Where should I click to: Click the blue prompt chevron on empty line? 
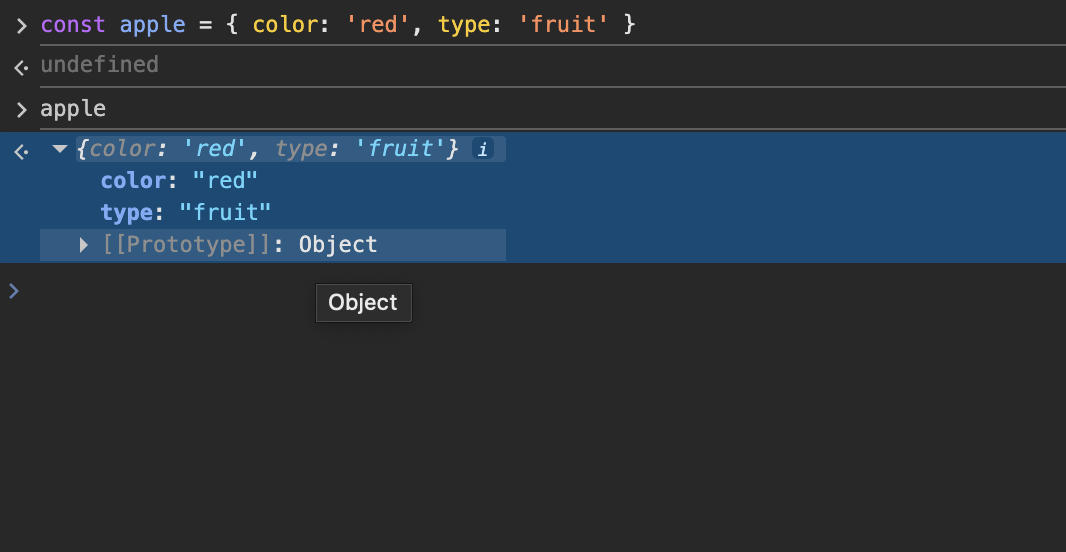(14, 291)
